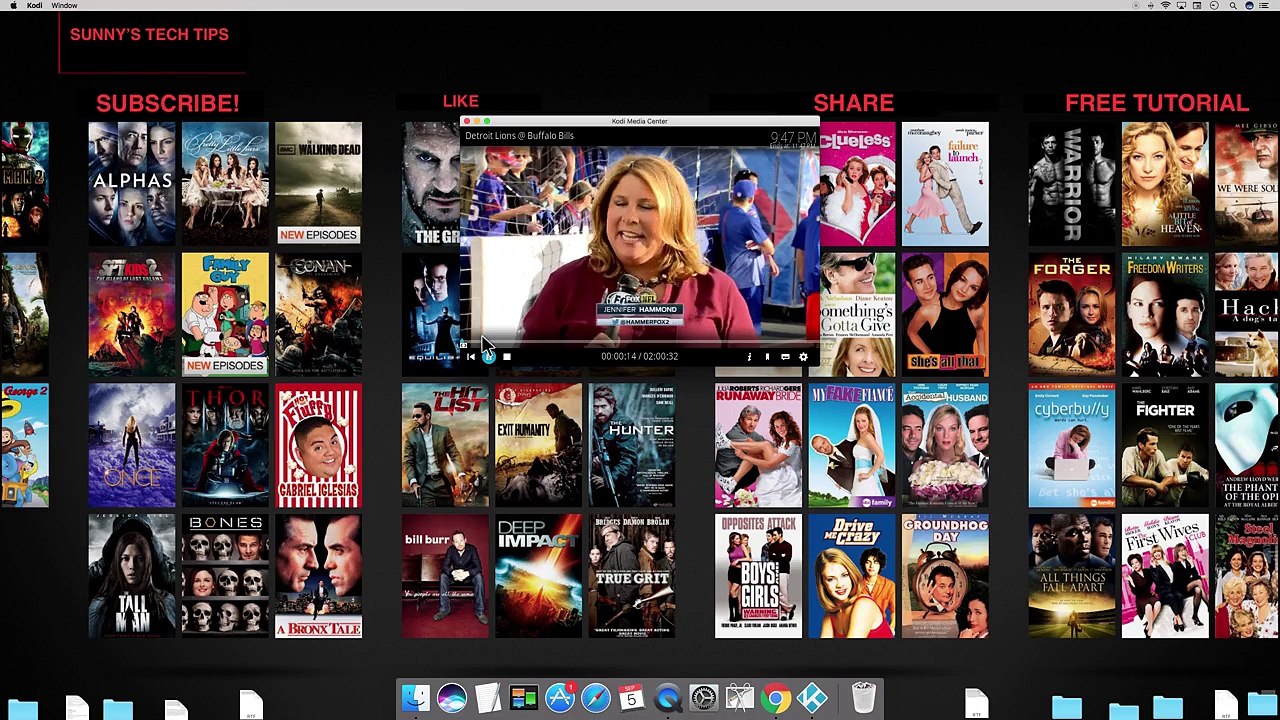
Task: Select the Exit Humanity poster
Action: (x=538, y=445)
